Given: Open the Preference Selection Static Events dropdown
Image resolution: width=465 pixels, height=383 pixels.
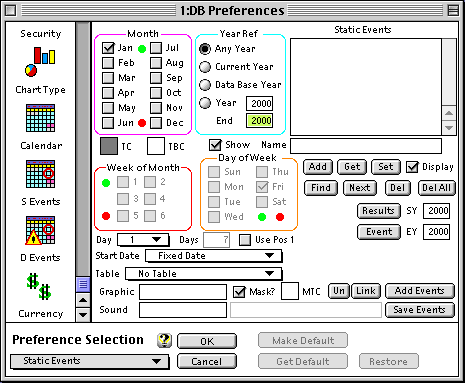Looking at the screenshot, I should [x=89, y=361].
